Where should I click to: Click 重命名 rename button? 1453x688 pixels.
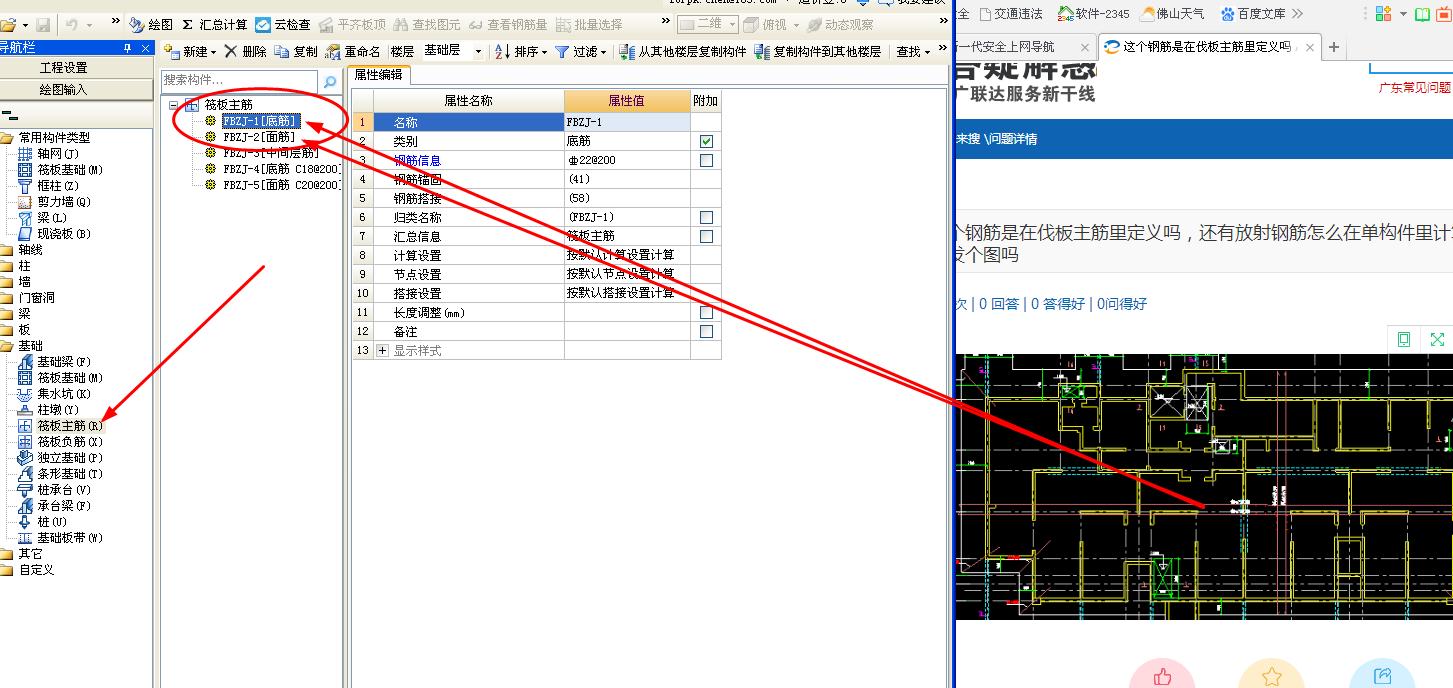pyautogui.click(x=353, y=51)
